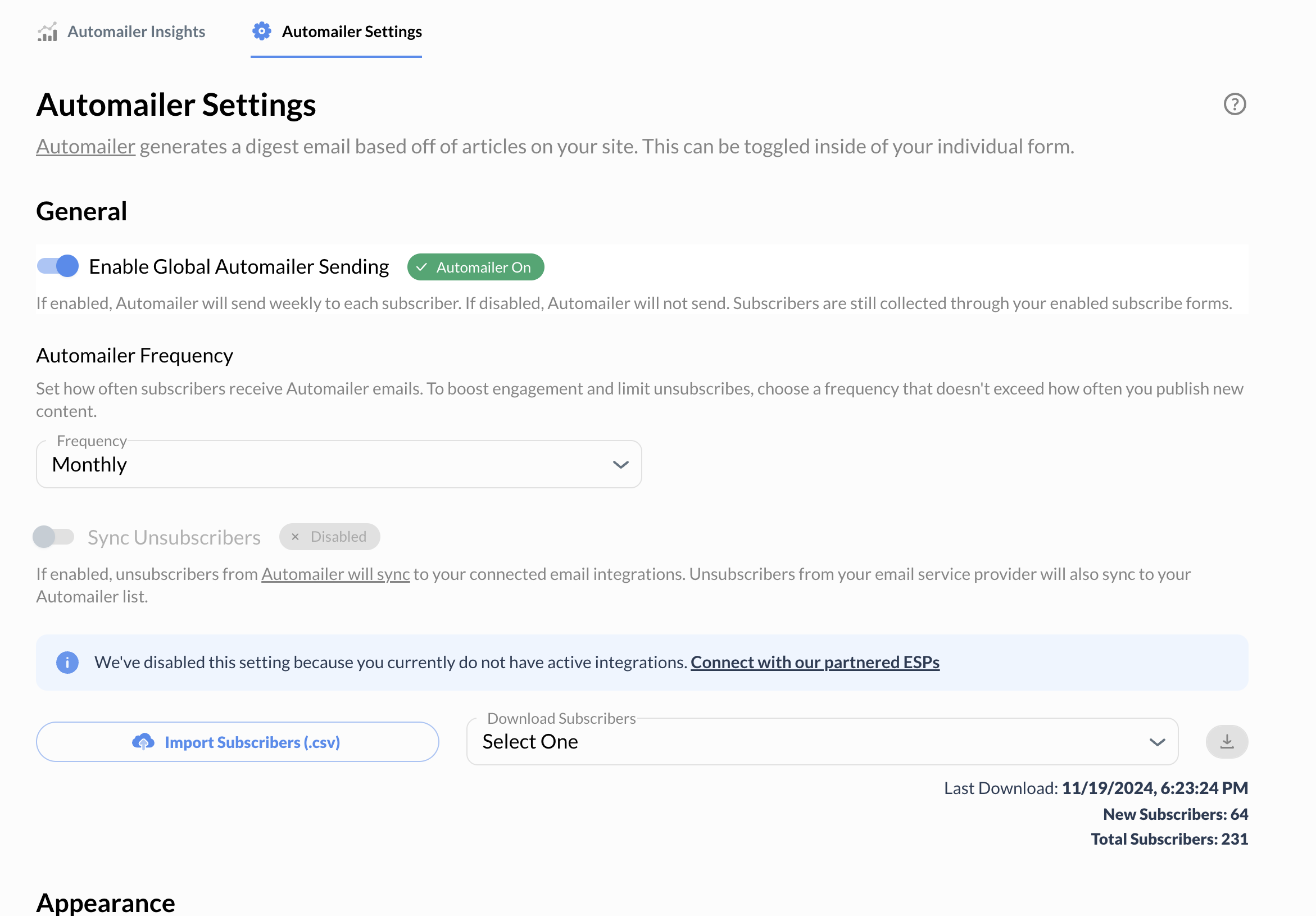
Task: Click the Automailer will sync link
Action: (x=335, y=574)
